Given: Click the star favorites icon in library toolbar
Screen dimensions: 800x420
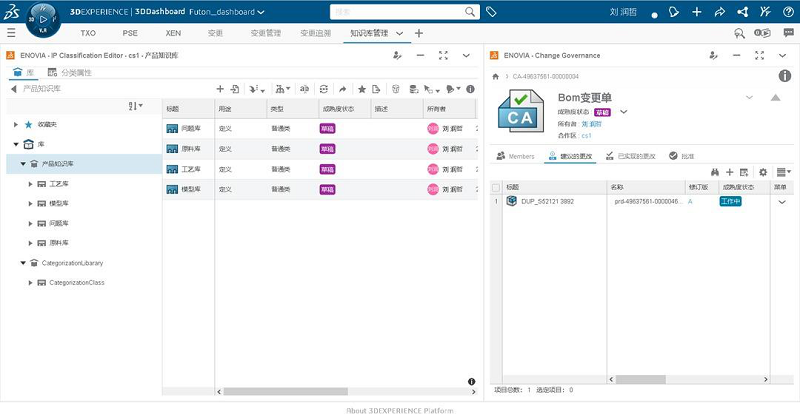Looking at the screenshot, I should point(361,89).
